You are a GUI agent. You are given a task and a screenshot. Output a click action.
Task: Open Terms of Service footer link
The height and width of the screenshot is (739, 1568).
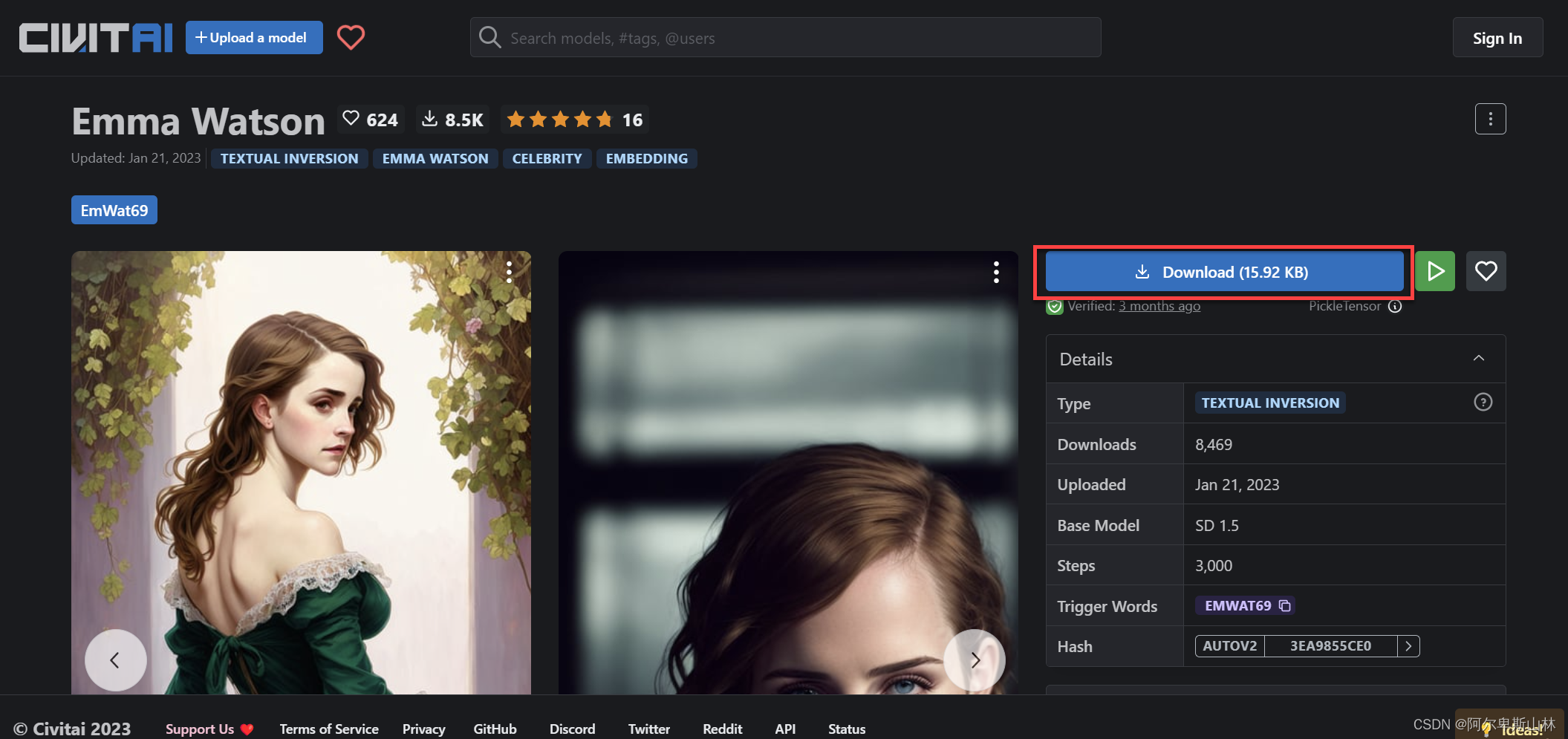(329, 729)
